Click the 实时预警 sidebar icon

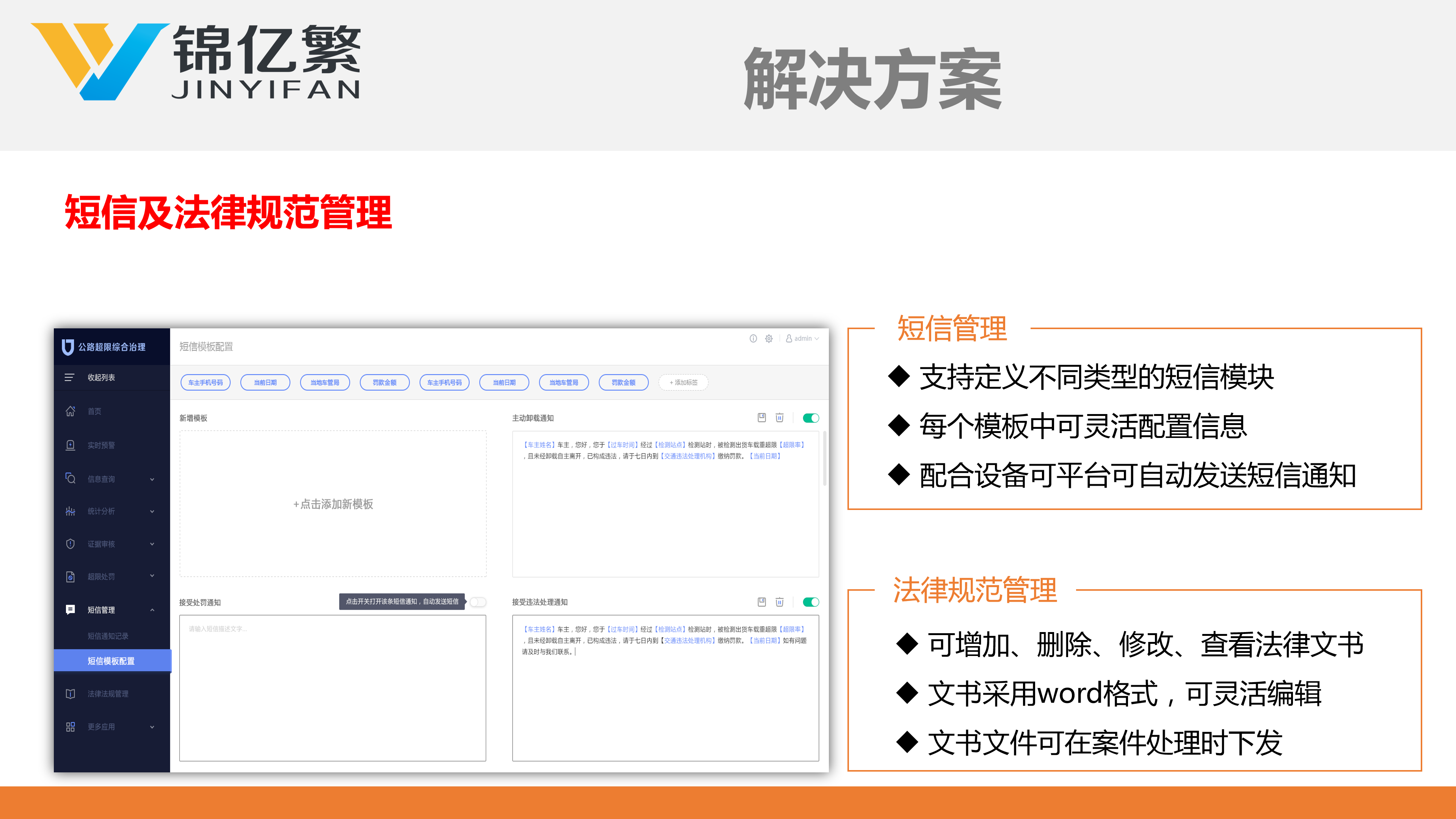70,446
